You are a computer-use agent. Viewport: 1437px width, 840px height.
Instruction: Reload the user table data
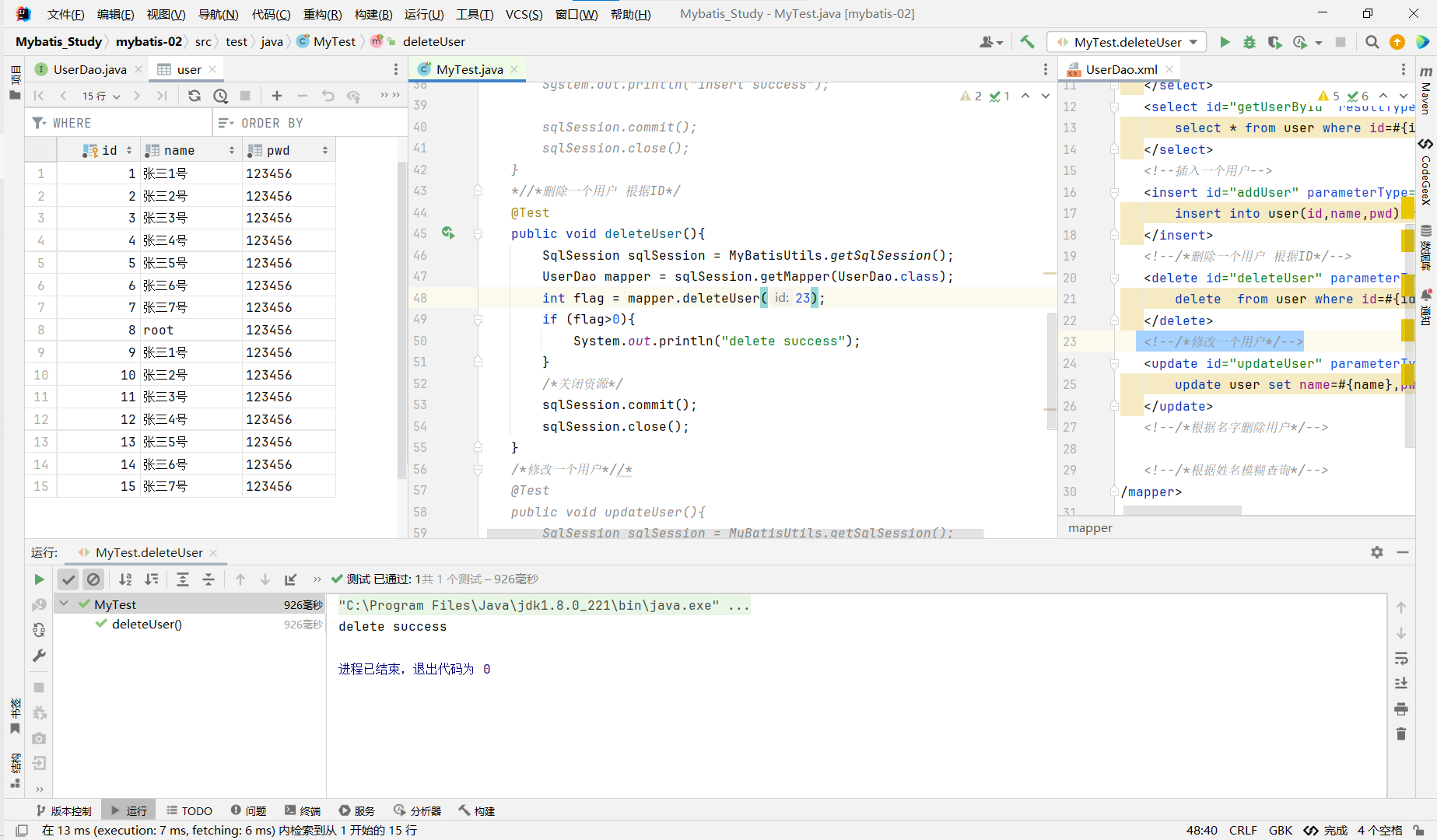[x=195, y=96]
